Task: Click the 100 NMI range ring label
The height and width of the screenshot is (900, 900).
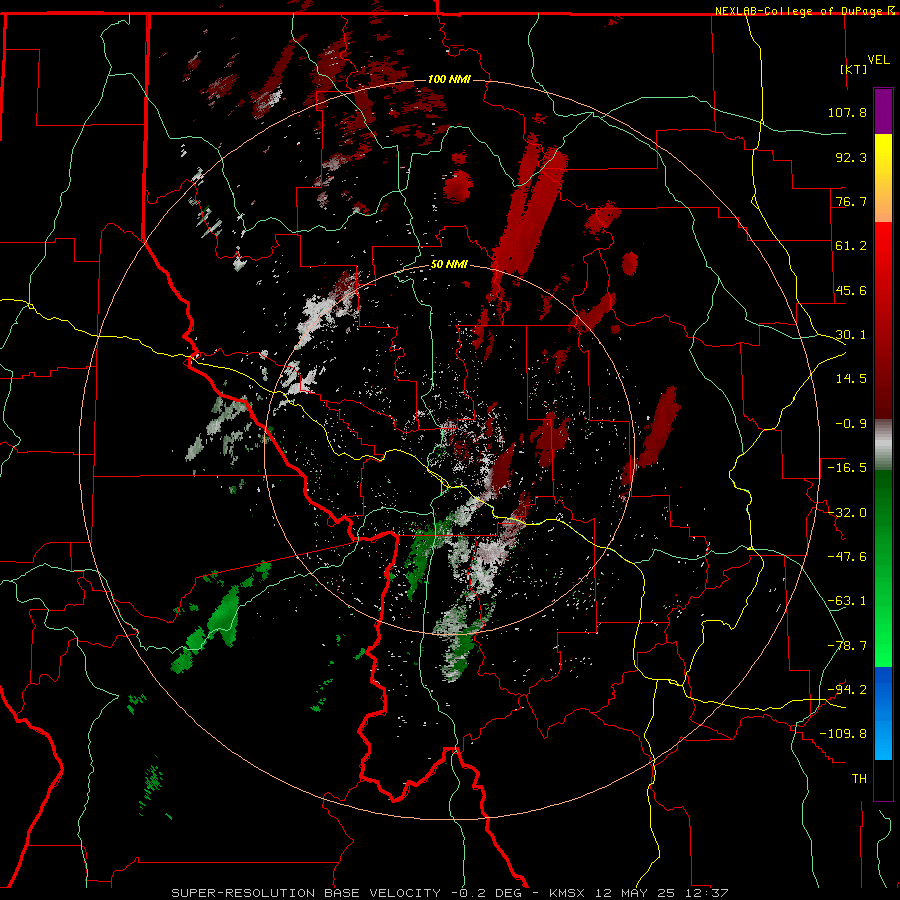Action: click(449, 79)
